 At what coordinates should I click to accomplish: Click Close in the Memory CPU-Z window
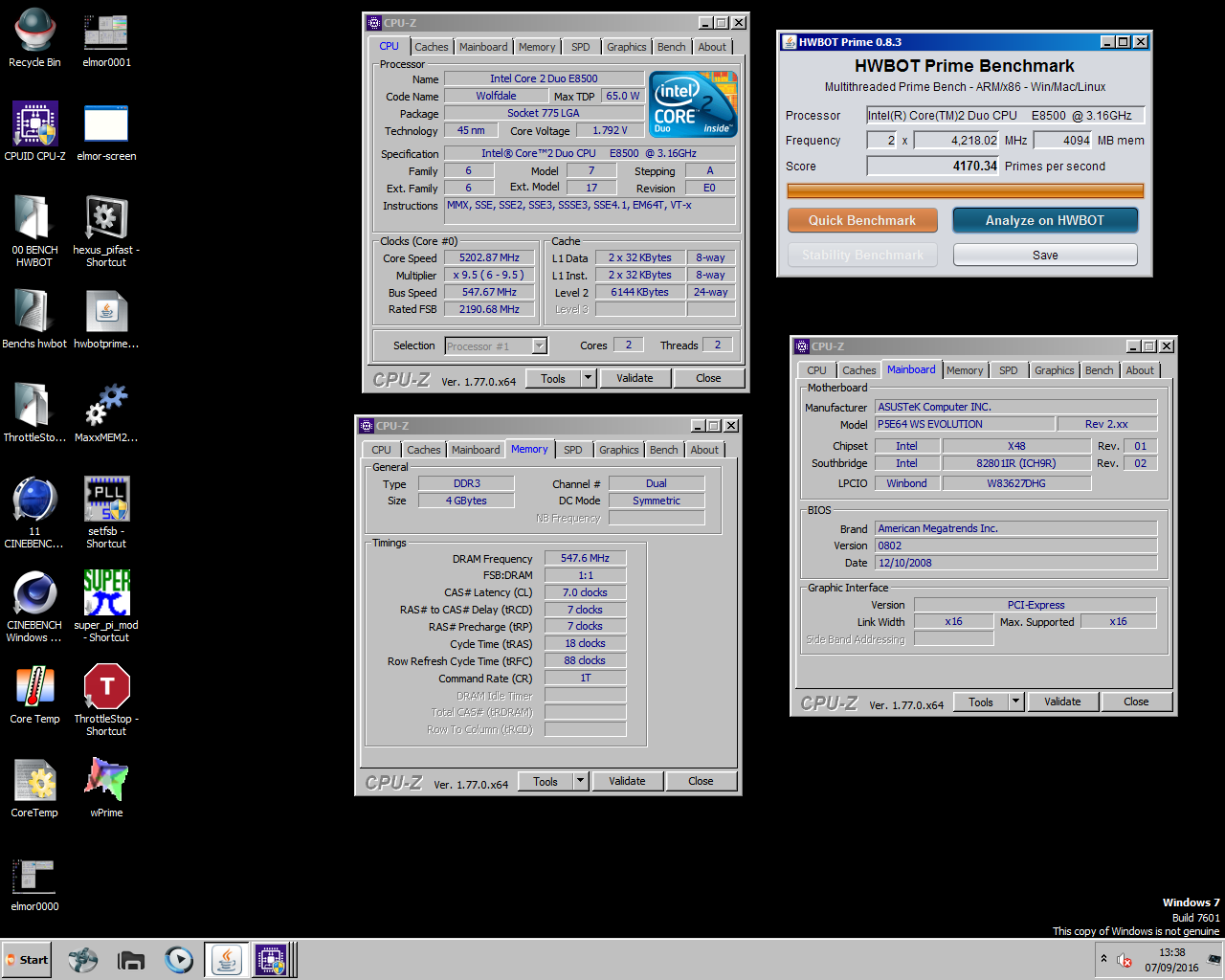(701, 781)
